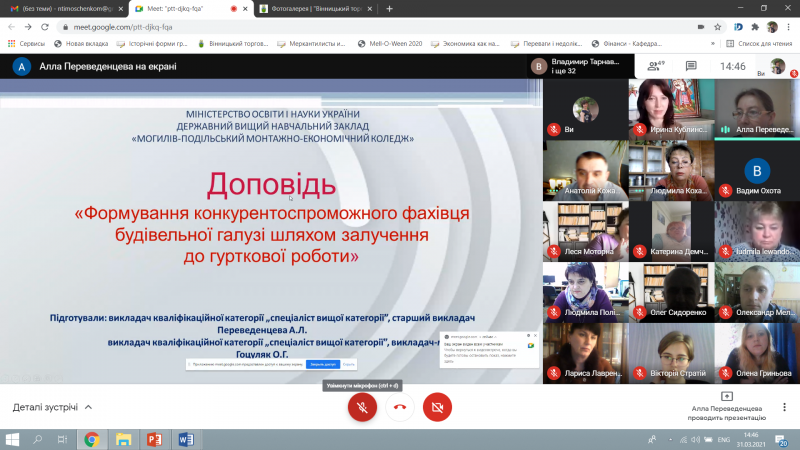This screenshot has height=450, width=800.
Task: Open the Meet chat panel icon
Action: [691, 66]
